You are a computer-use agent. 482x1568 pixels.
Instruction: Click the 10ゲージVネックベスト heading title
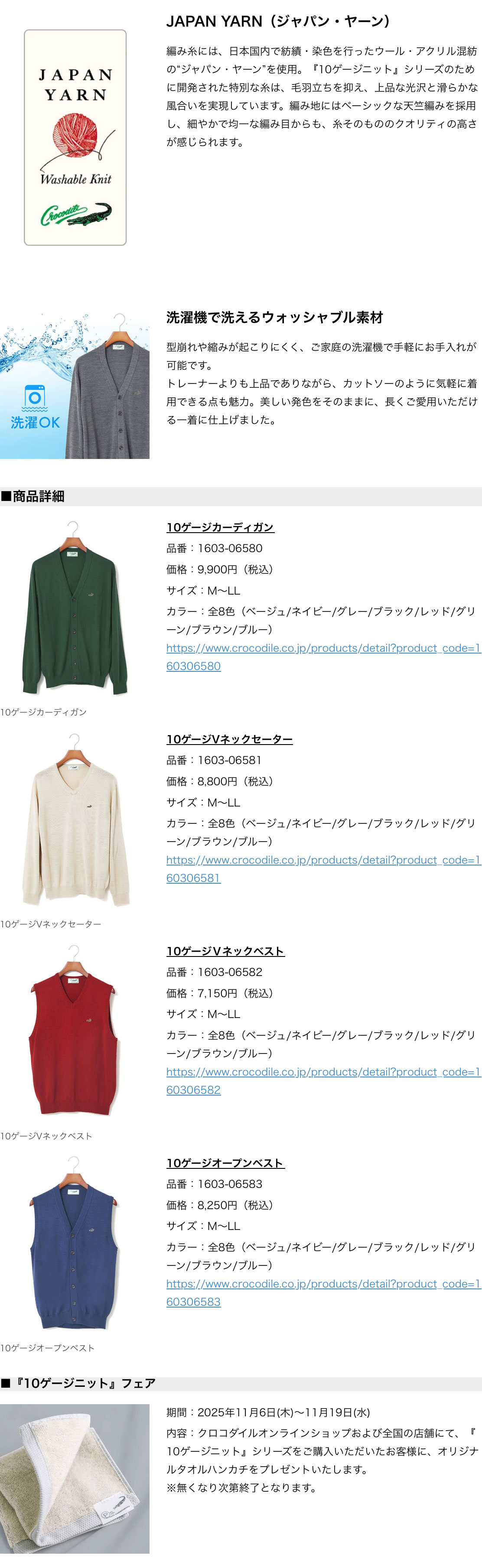click(226, 951)
